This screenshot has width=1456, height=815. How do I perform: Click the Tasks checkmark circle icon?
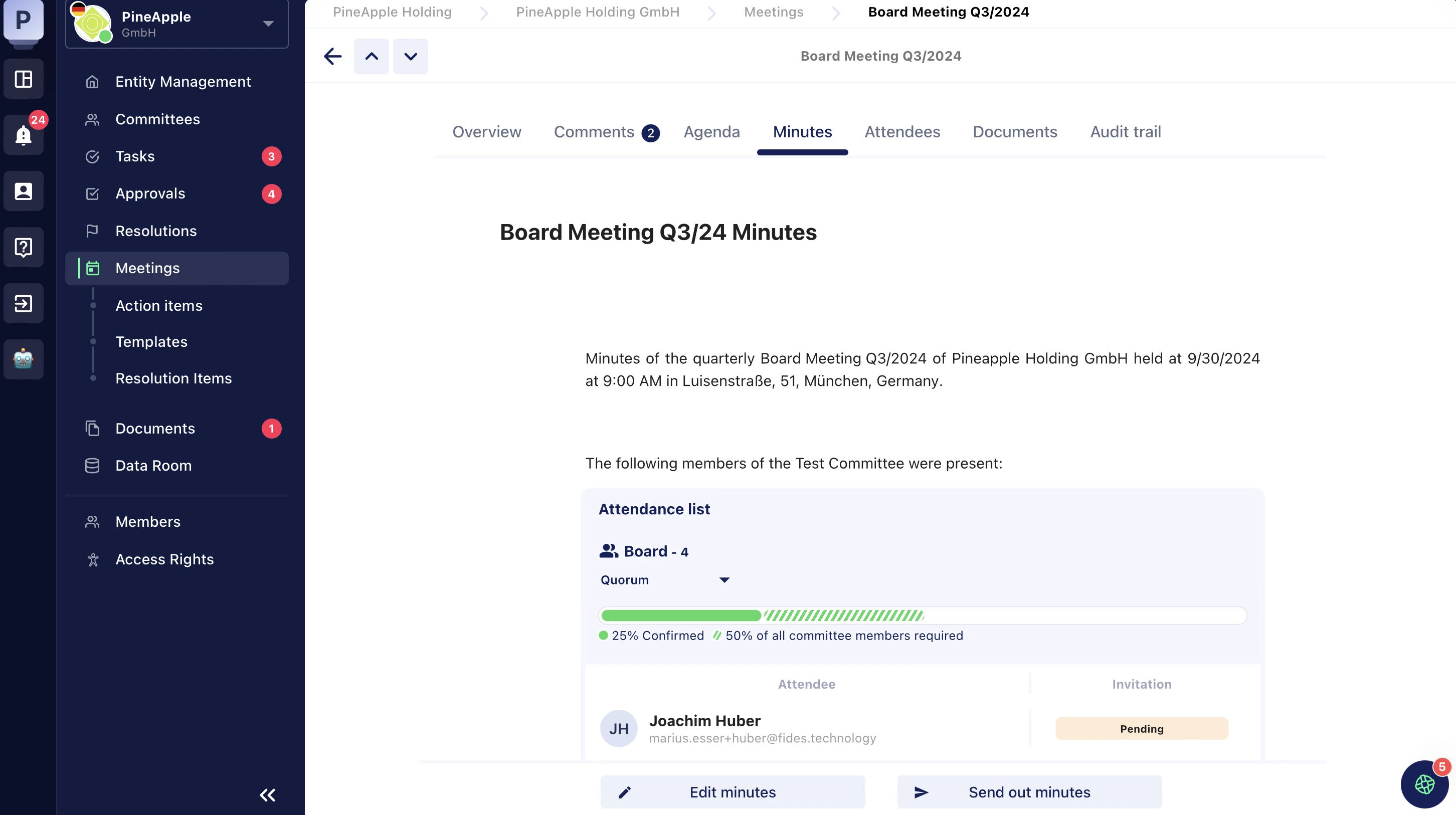pyautogui.click(x=92, y=156)
